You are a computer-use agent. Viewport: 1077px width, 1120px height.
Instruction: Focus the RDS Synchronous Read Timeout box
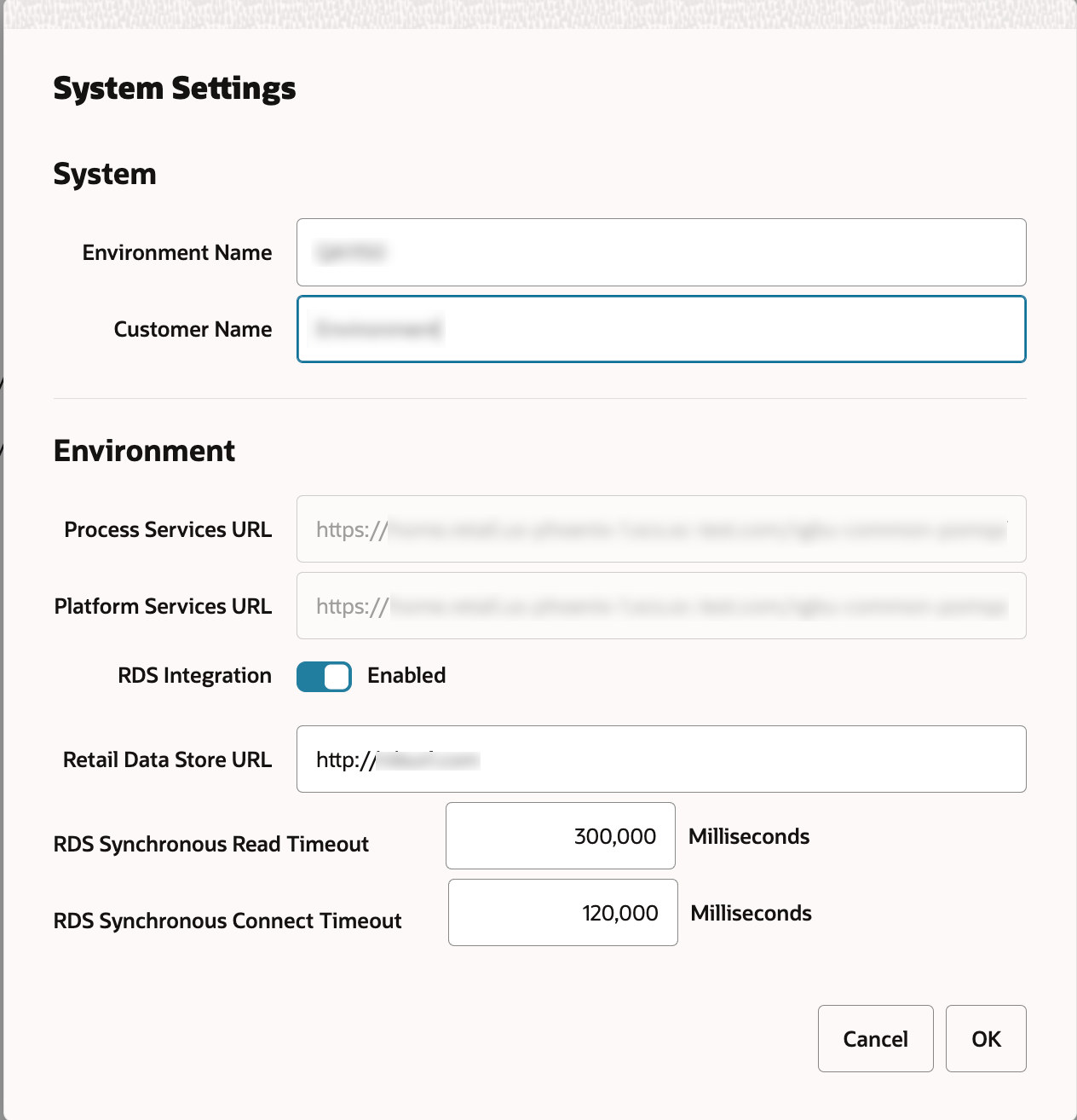[561, 836]
